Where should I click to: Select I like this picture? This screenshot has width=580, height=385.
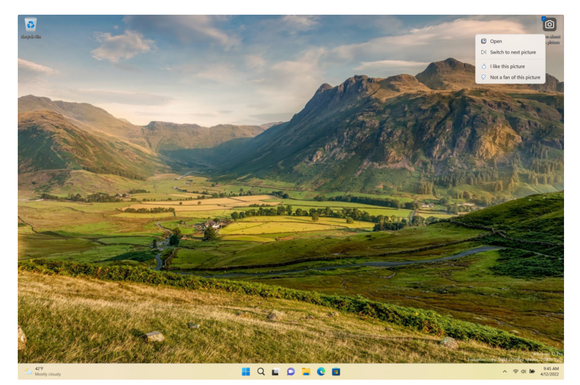pos(510,66)
